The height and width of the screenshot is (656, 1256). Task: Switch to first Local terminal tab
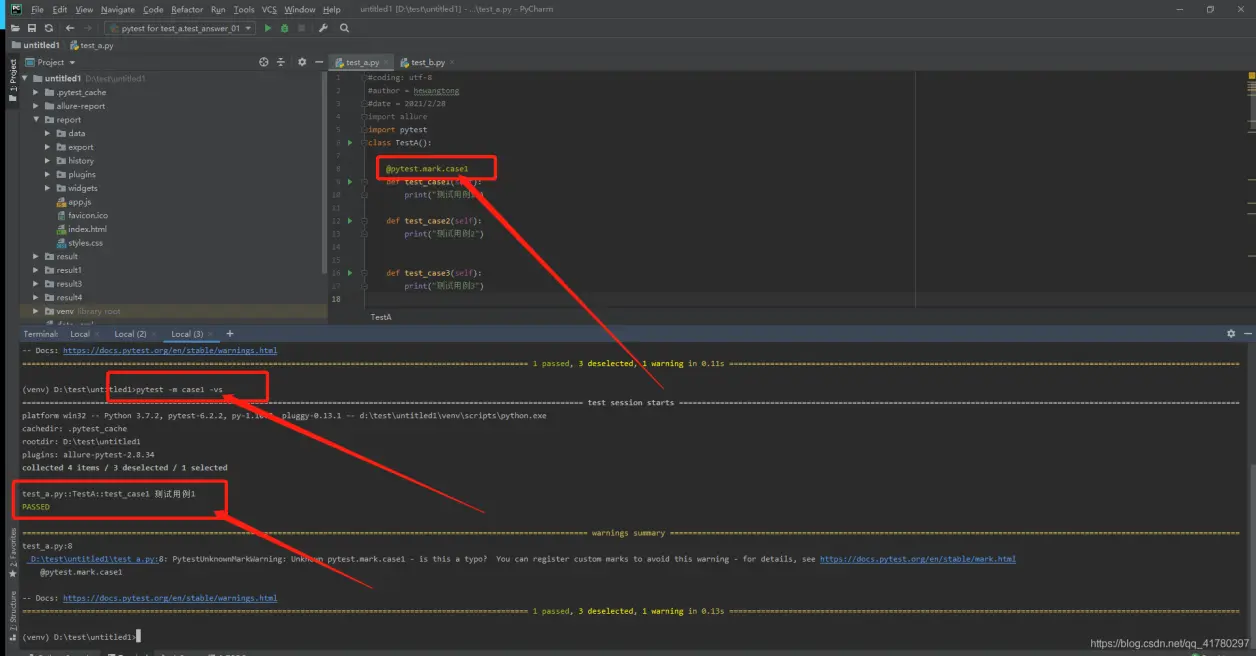point(80,334)
